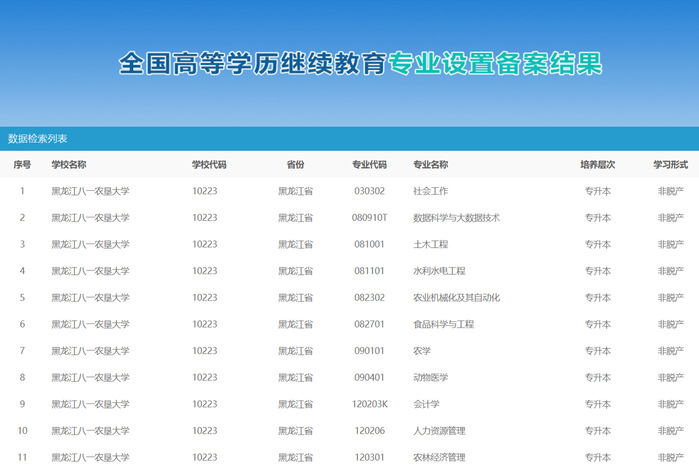Select the 农业机械化及其自动化 entry
The width and height of the screenshot is (699, 473).
coord(456,298)
